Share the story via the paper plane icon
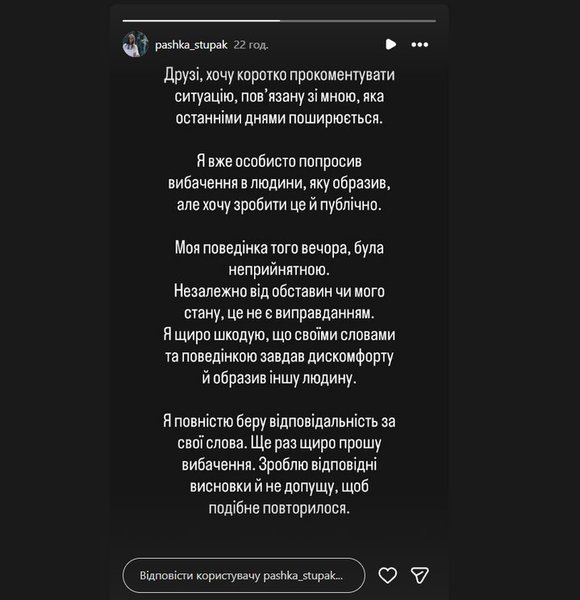This screenshot has height=600, width=580. pyautogui.click(x=419, y=575)
